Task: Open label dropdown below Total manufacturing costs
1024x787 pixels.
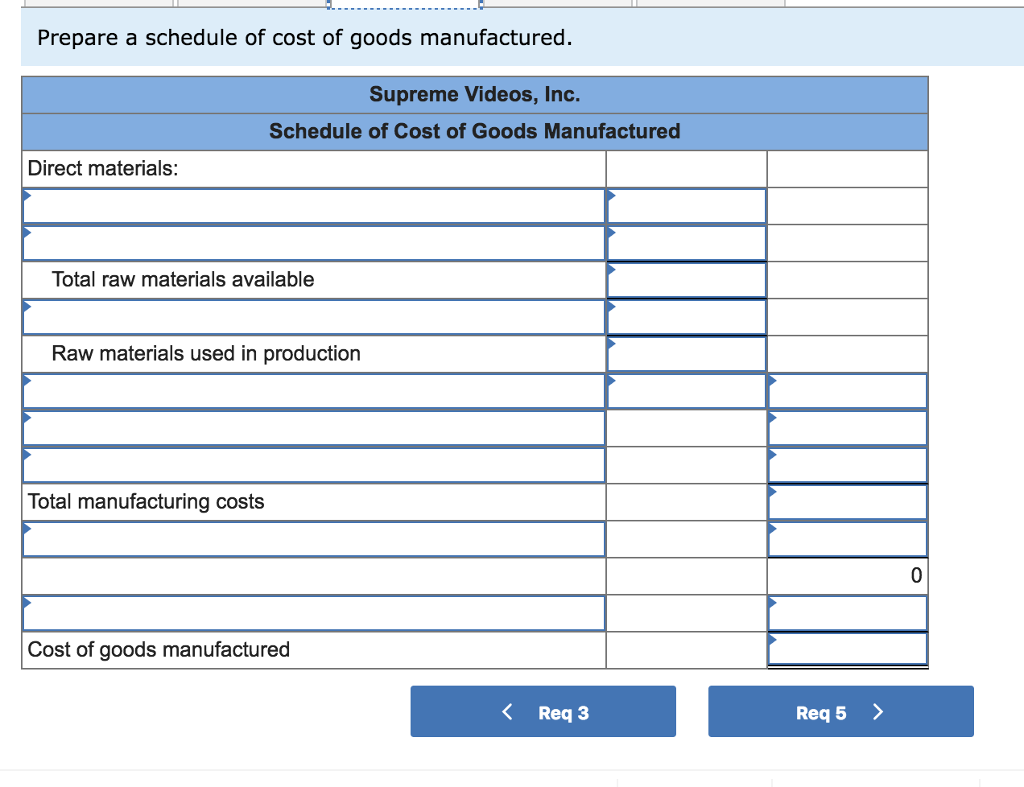Action: tap(313, 539)
